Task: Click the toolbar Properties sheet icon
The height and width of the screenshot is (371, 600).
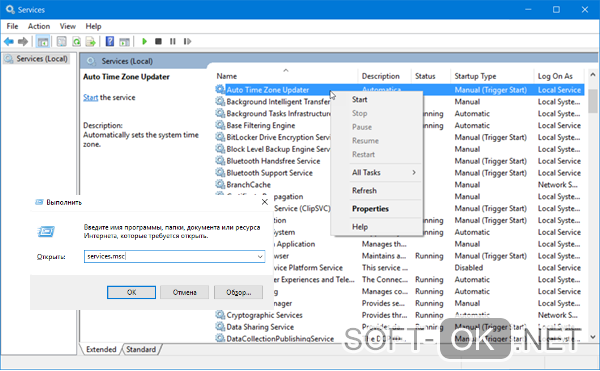Action: pyautogui.click(x=61, y=41)
